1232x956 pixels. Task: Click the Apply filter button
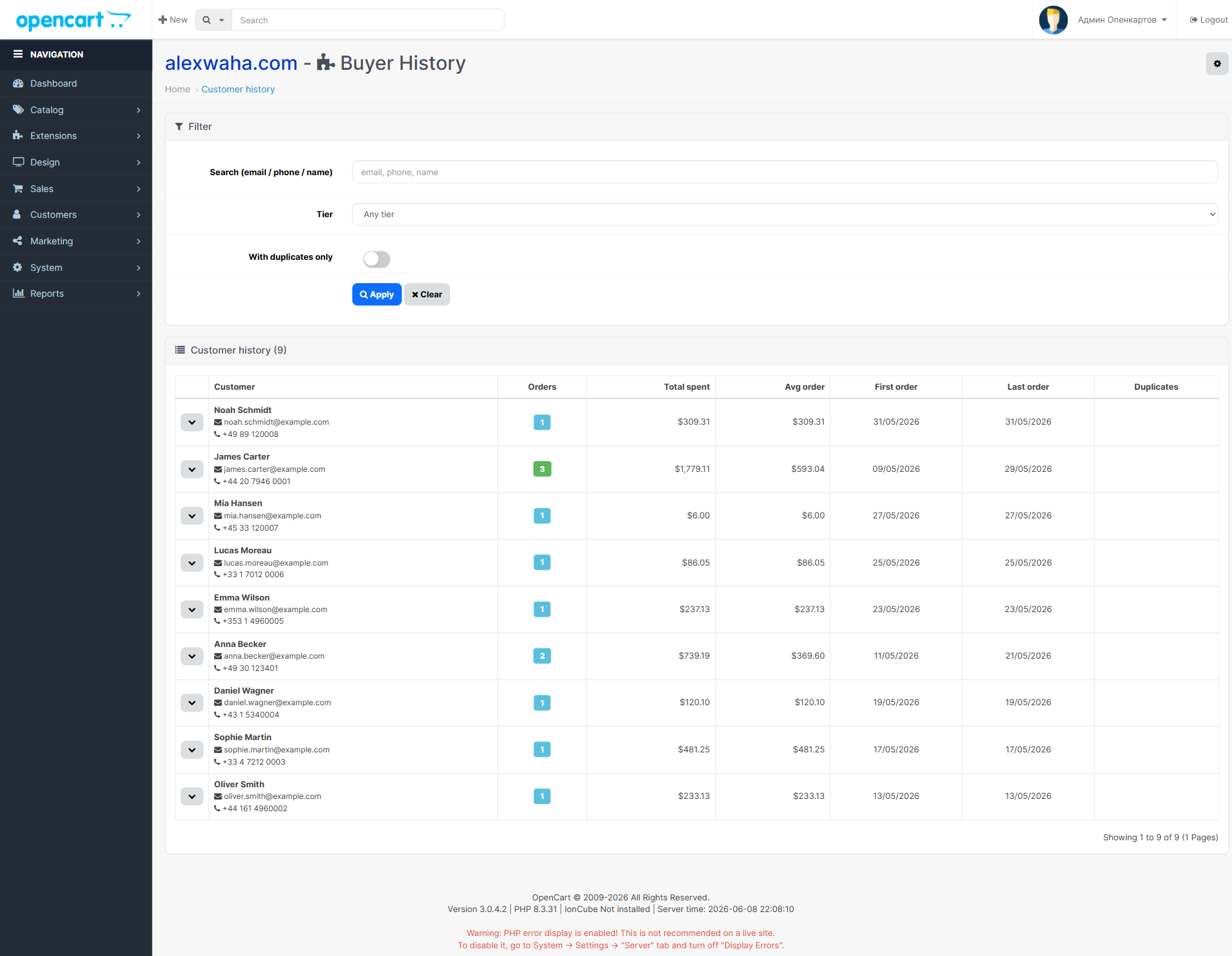376,294
